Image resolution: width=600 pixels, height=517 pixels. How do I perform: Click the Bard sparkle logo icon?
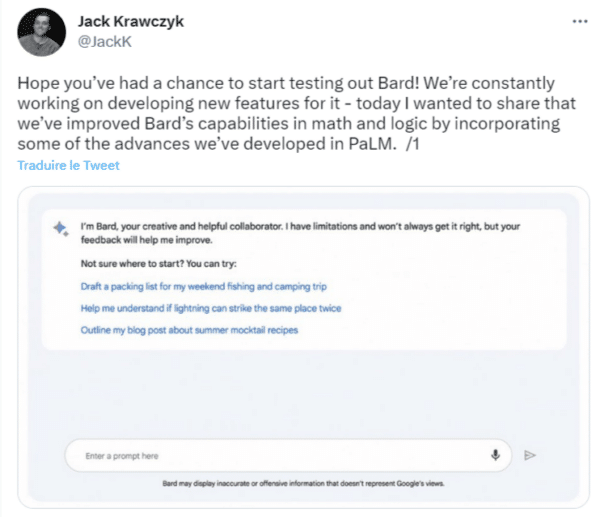coord(60,229)
